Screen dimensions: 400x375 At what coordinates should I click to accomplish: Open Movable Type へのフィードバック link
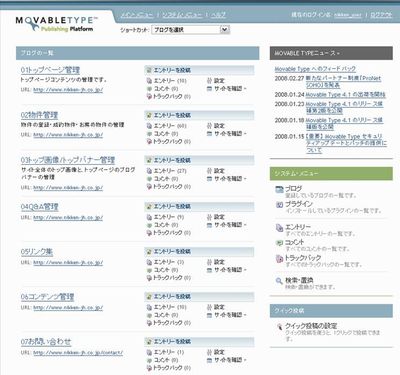[x=315, y=69]
